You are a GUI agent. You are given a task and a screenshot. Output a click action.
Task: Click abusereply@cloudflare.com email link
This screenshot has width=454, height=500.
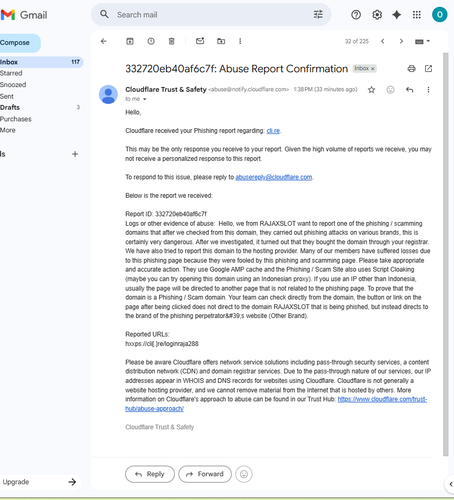(x=274, y=177)
